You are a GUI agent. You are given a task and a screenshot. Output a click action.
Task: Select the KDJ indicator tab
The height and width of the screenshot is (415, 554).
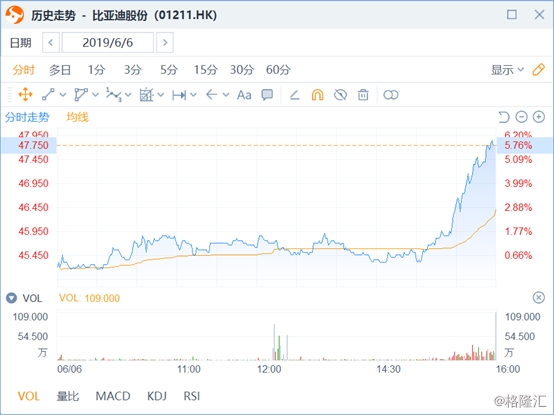(x=157, y=396)
